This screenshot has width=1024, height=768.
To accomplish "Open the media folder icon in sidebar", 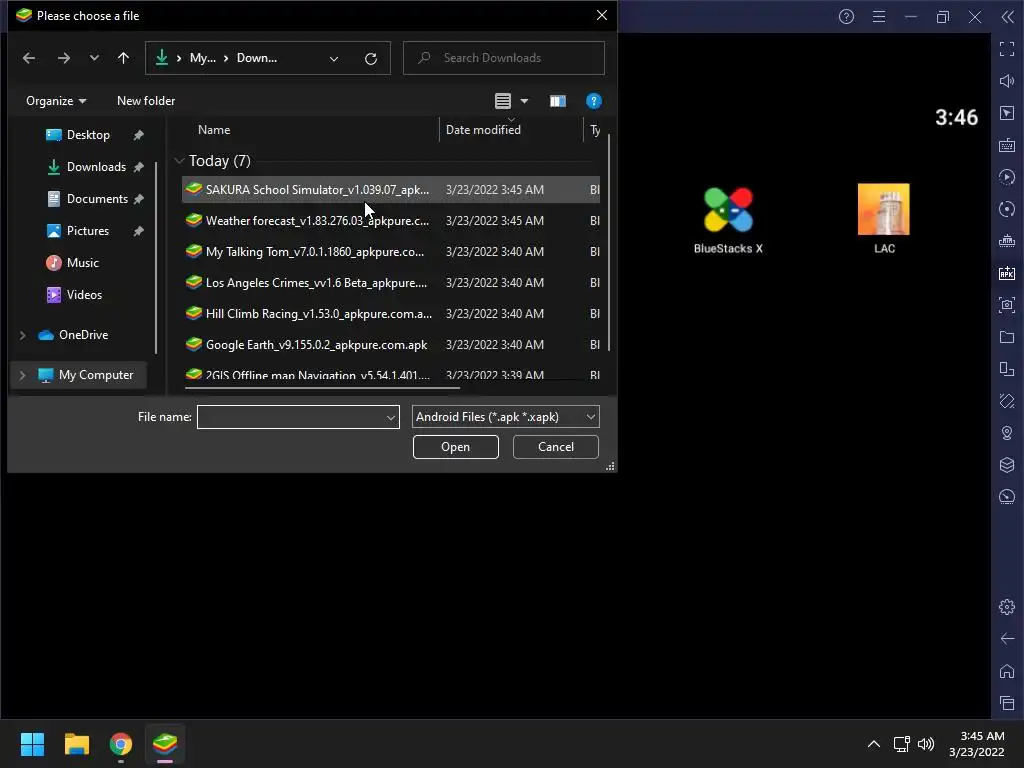I will [1006, 337].
